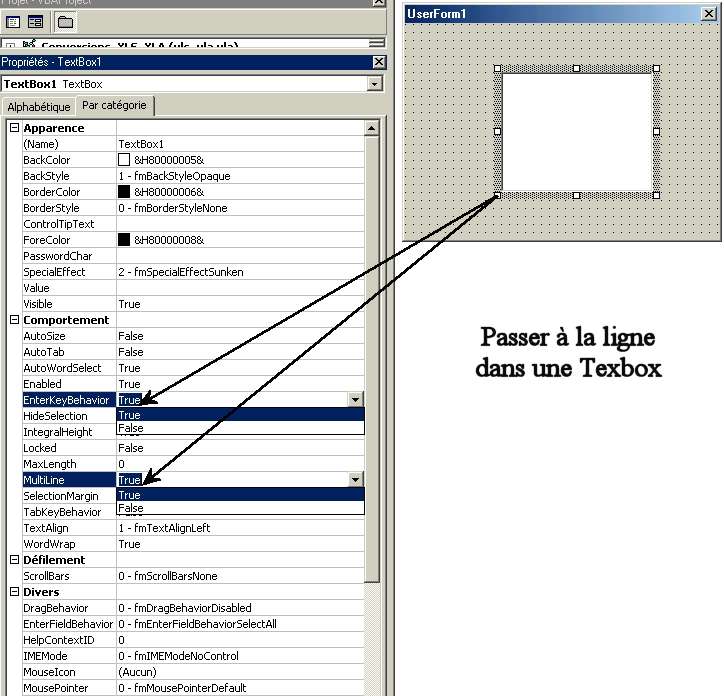Screen dimensions: 724x696
Task: Collapse the Divers category
Action: 14,592
